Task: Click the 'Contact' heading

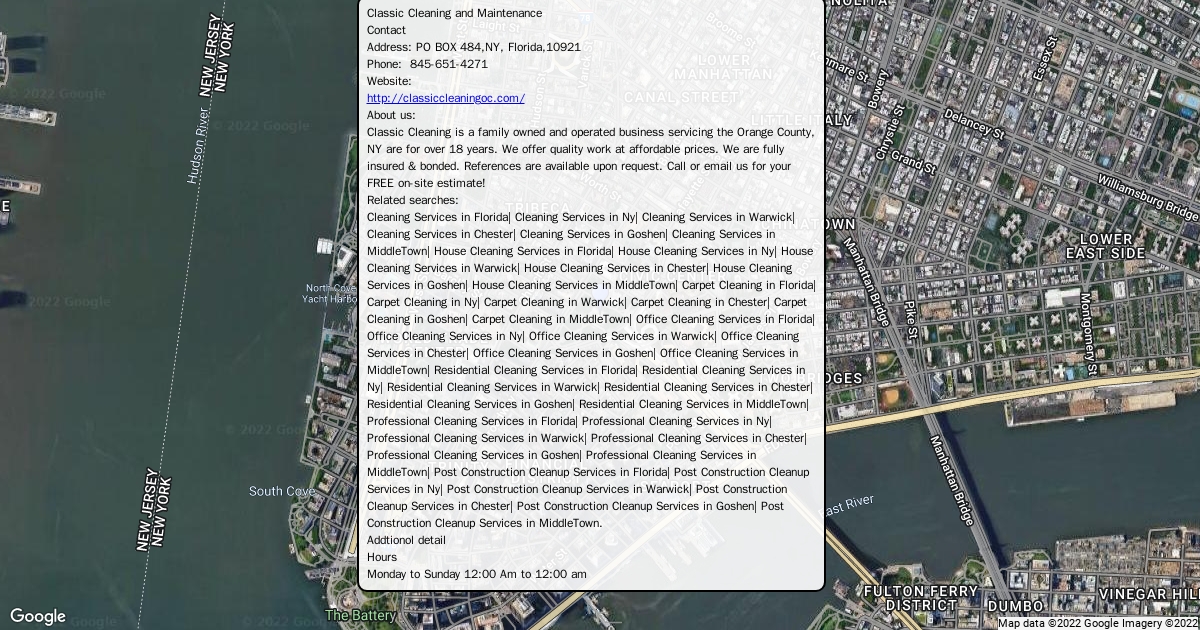Action: coord(386,30)
